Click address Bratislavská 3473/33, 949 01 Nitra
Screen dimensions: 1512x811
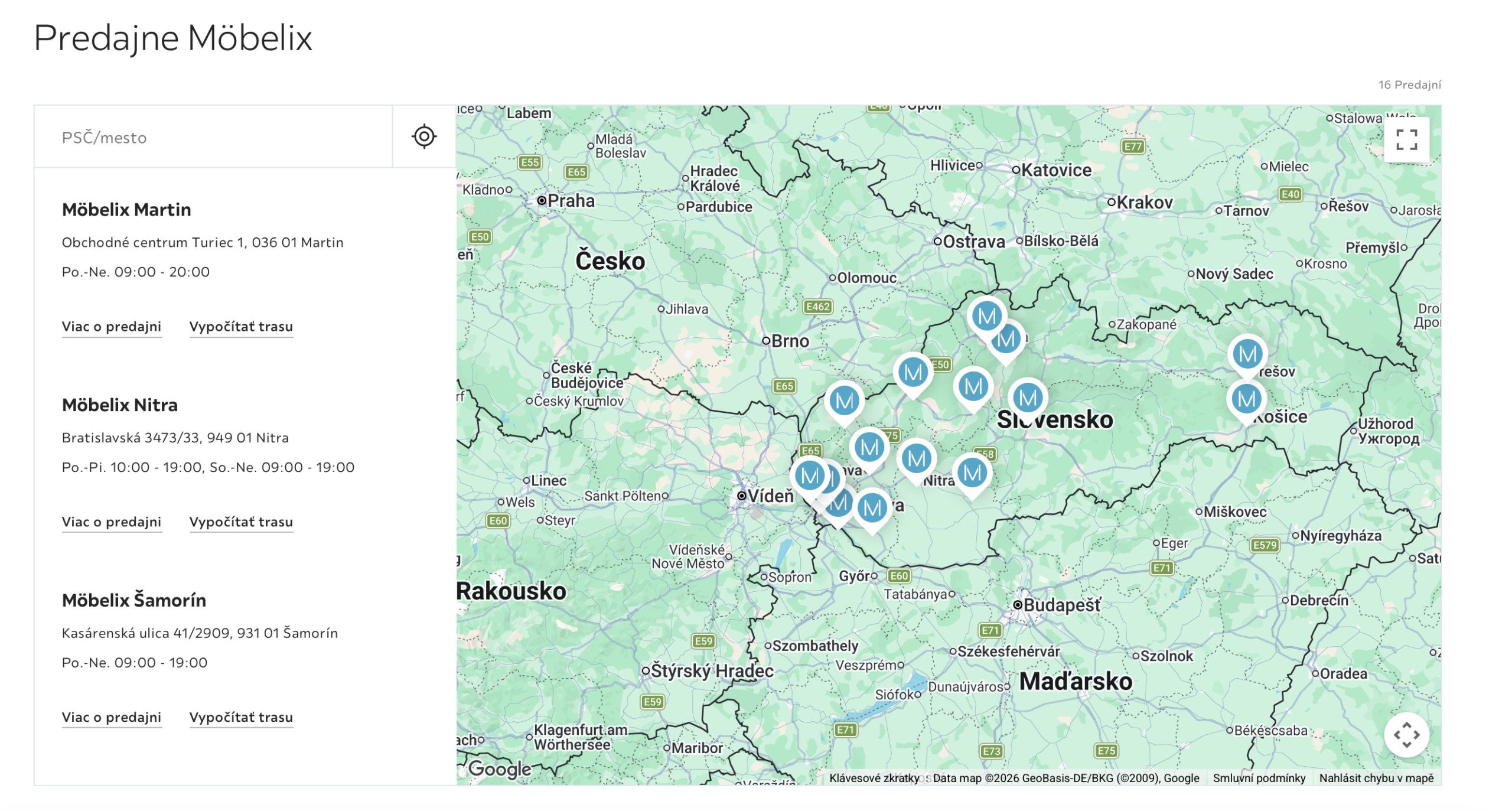point(175,438)
